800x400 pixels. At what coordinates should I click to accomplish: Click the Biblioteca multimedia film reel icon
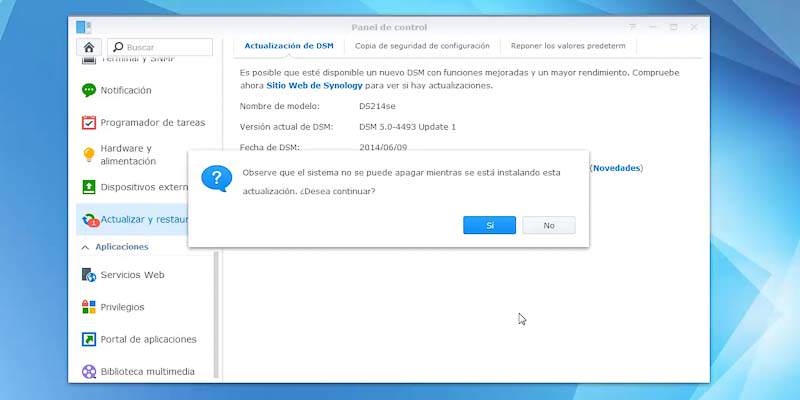[x=89, y=371]
